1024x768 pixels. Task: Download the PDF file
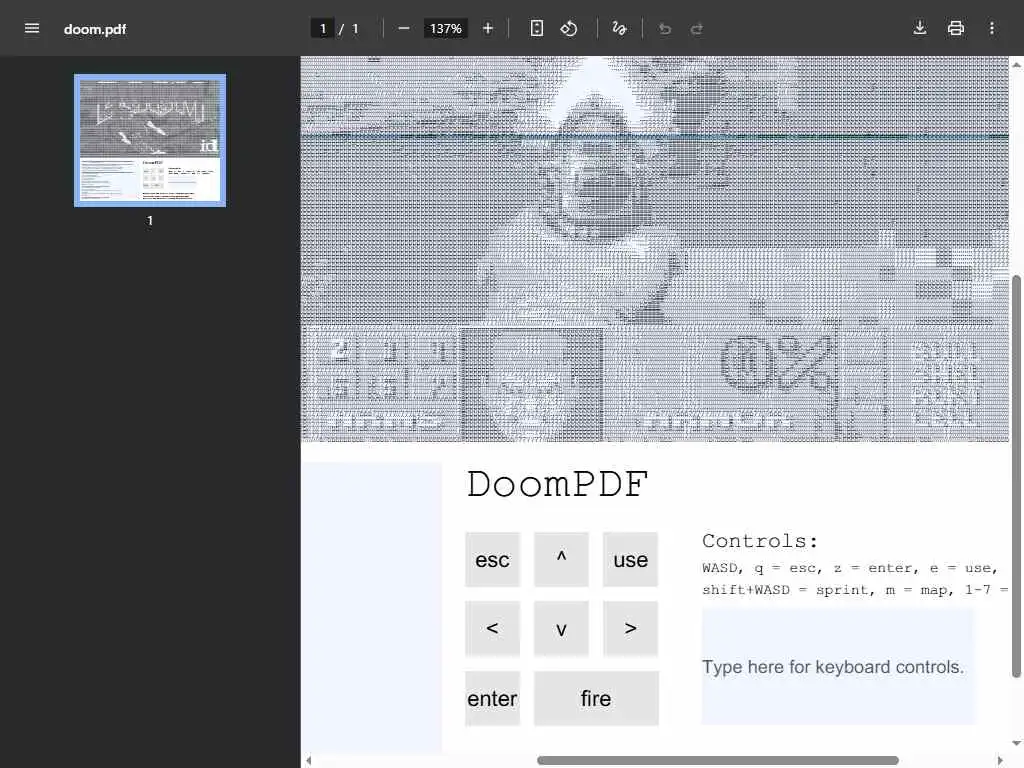point(920,28)
